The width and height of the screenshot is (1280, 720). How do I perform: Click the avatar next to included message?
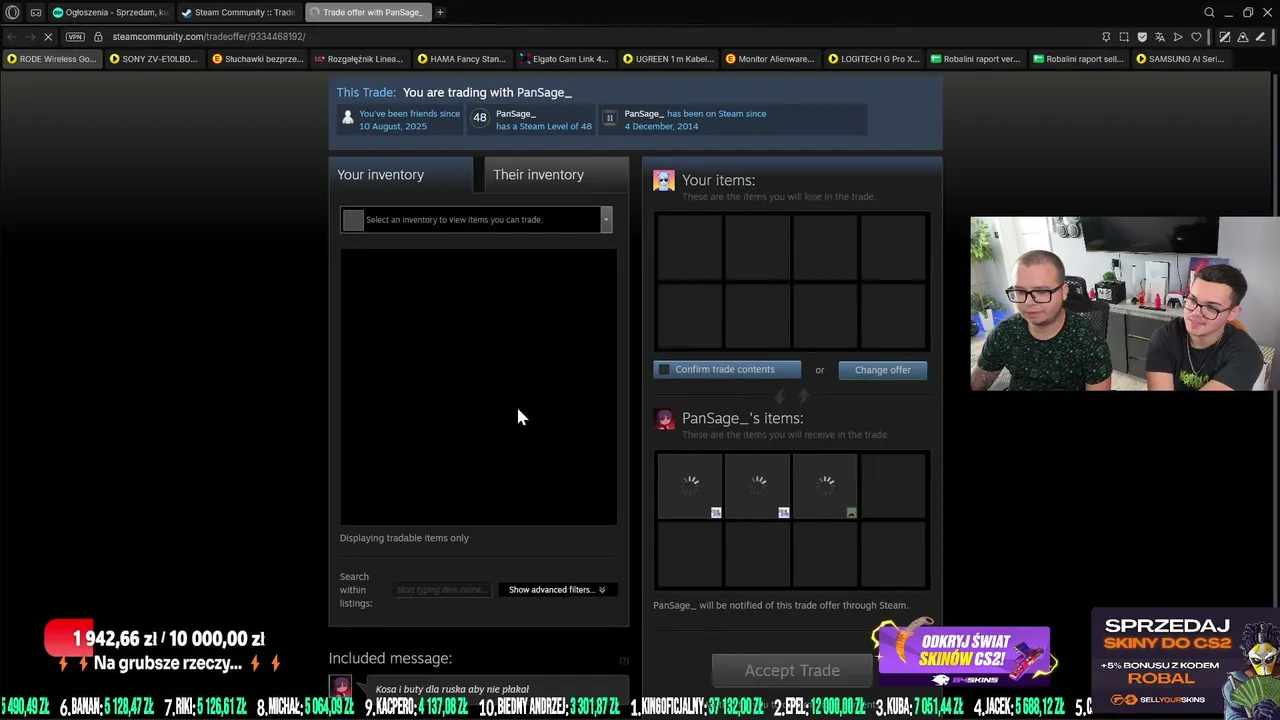(341, 688)
